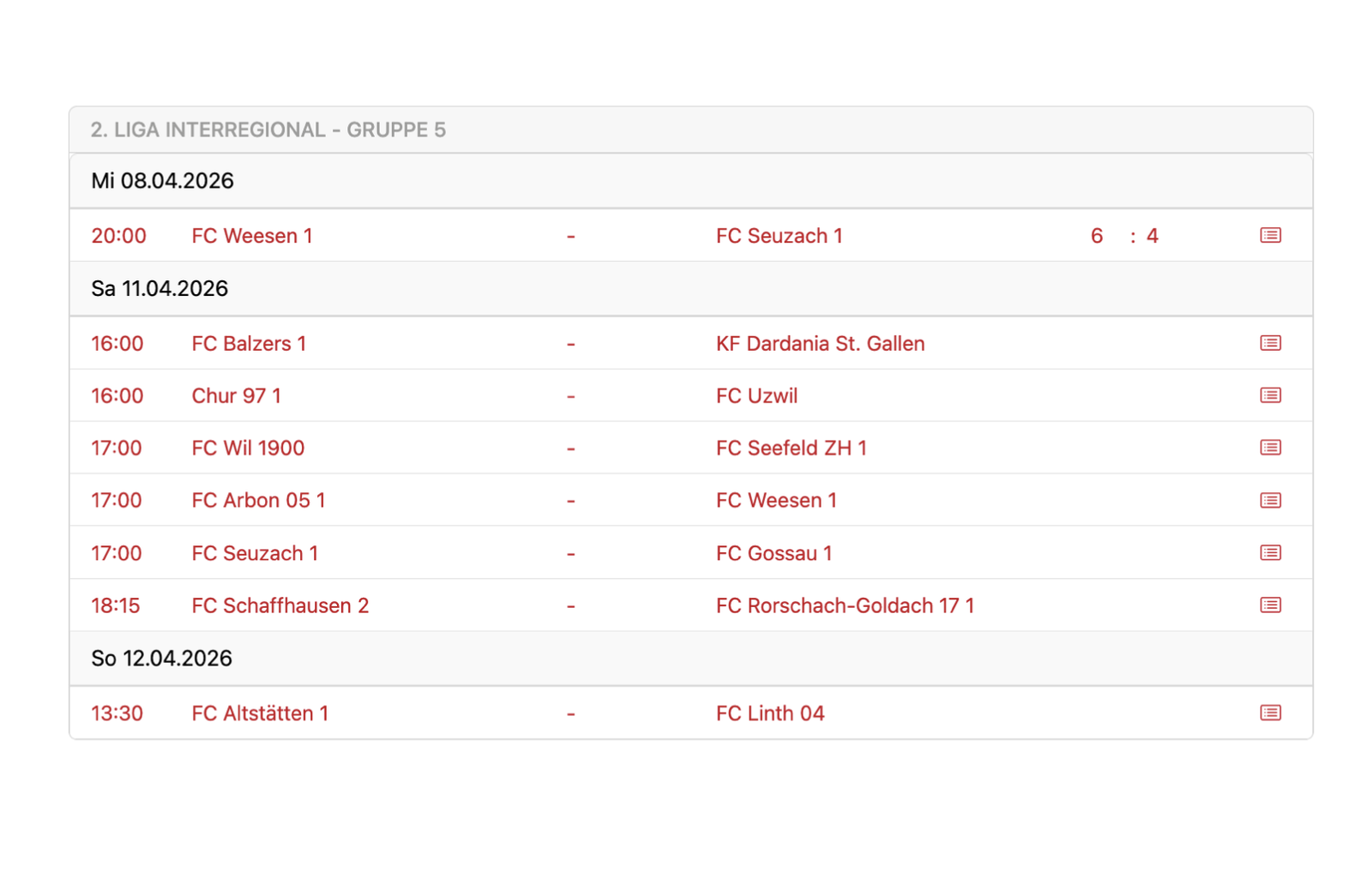Select FC Gossau 1 away team

point(773,554)
